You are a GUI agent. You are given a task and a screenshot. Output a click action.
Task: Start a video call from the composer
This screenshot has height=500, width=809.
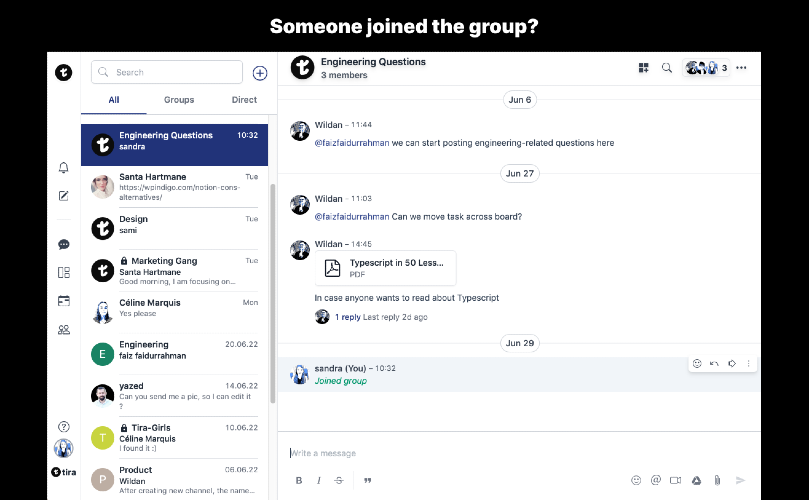pyautogui.click(x=676, y=480)
